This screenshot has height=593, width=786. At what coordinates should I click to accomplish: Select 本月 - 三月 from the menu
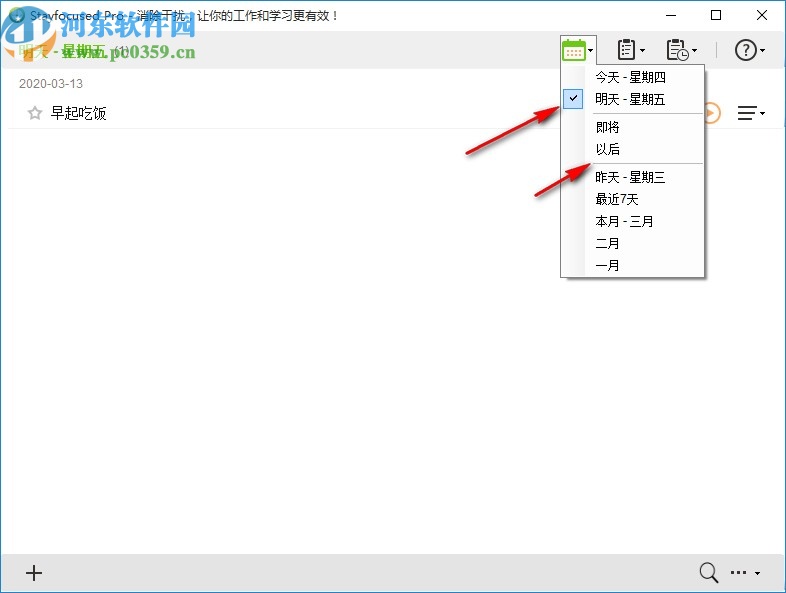pyautogui.click(x=632, y=222)
